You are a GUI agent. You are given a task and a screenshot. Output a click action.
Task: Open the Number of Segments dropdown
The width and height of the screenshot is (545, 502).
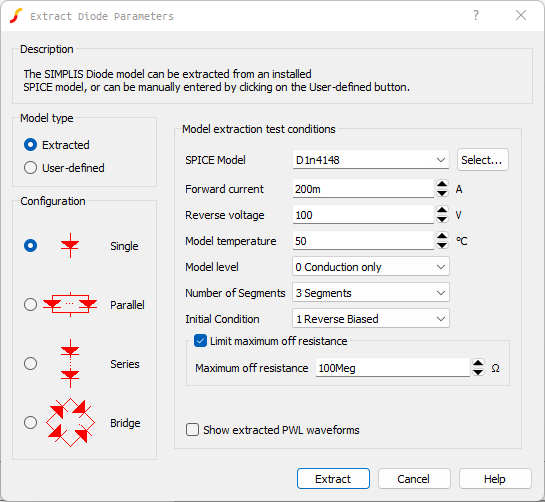click(371, 293)
